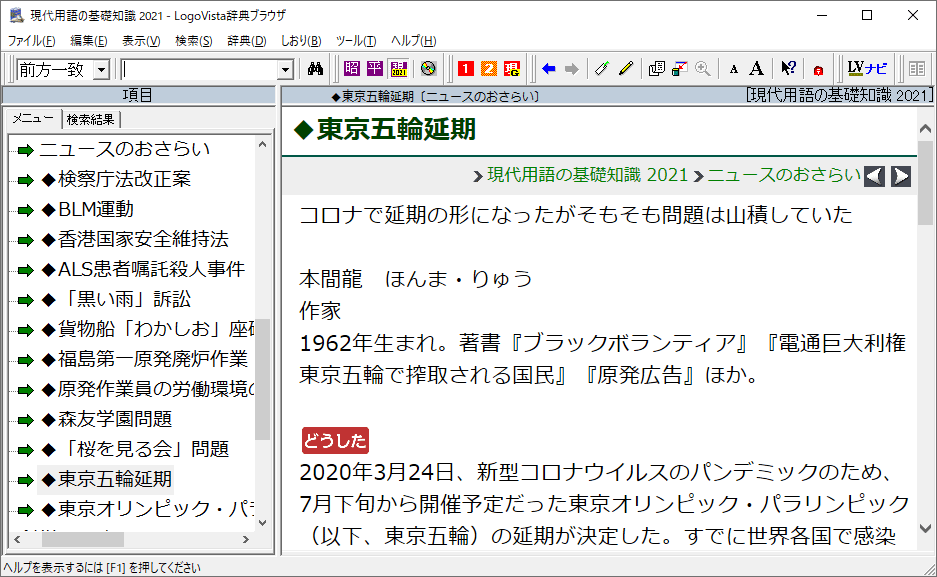Click the gray forward arrow
Screen dimensions: 937x577
pos(572,69)
